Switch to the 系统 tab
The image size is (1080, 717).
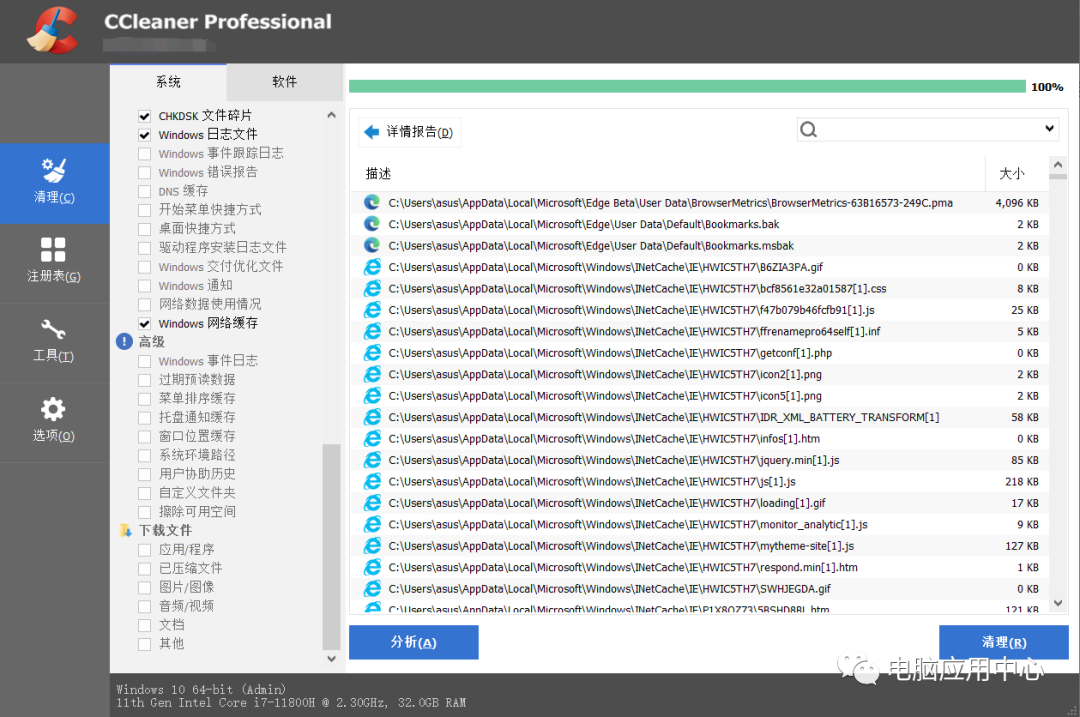(168, 82)
